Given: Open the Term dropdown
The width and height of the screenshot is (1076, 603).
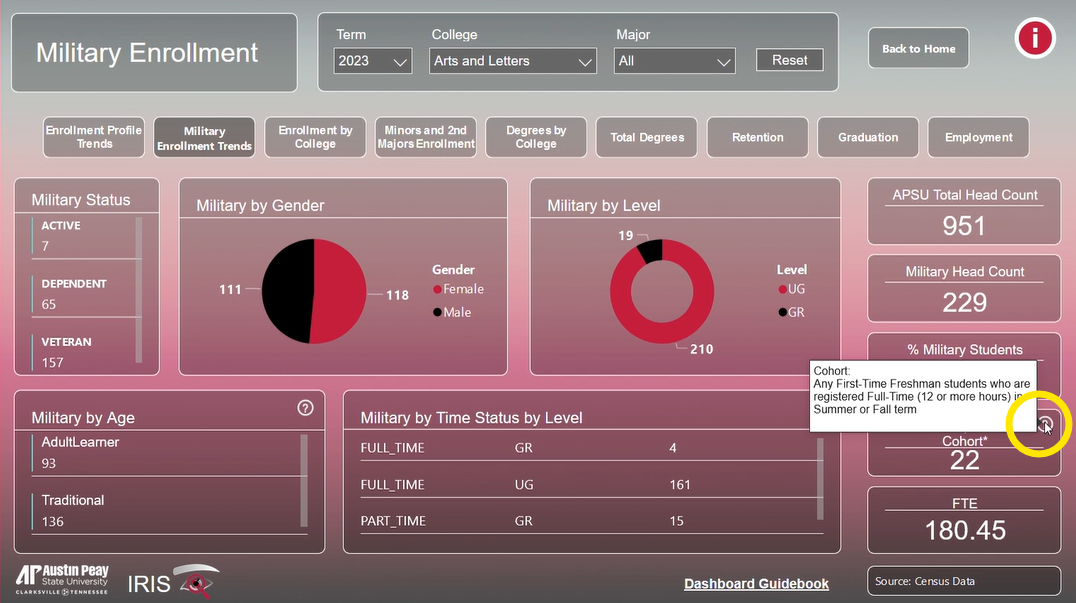Looking at the screenshot, I should [373, 61].
